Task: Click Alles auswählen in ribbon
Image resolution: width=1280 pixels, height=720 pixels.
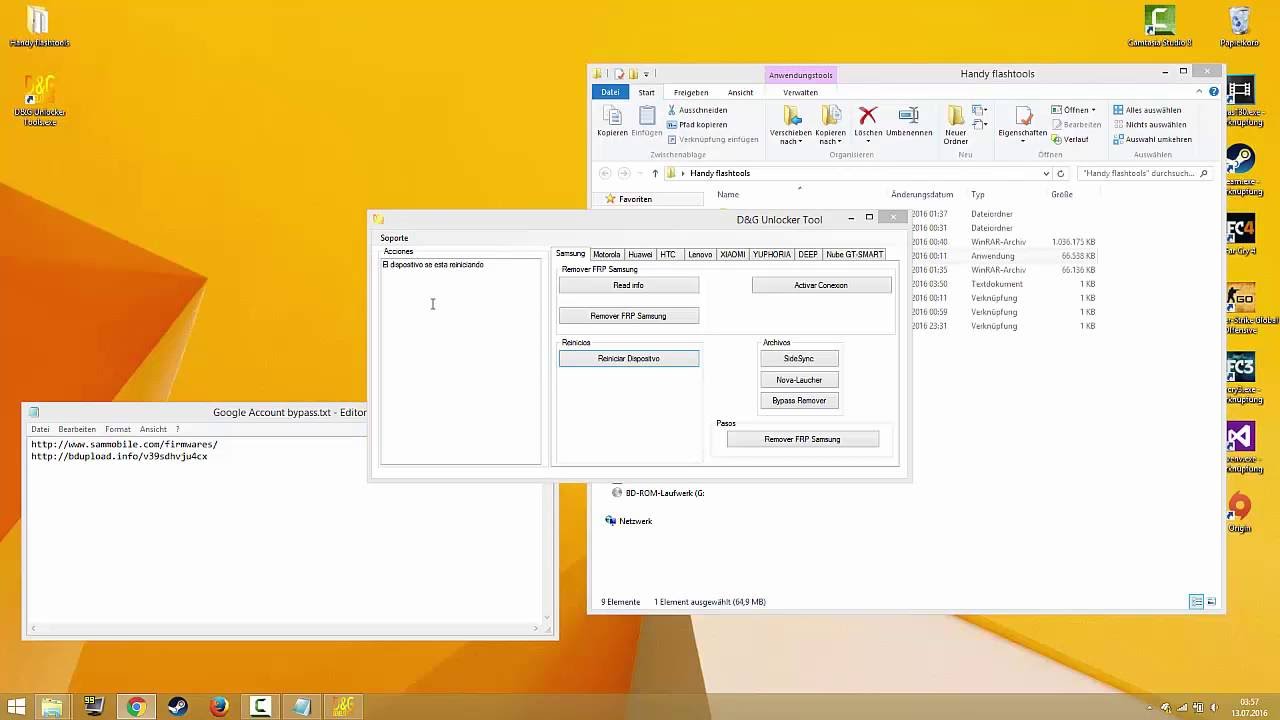Action: (1147, 110)
